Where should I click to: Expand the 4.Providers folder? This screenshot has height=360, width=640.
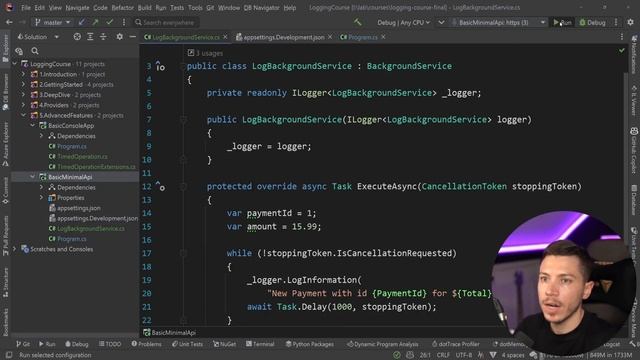pos(23,105)
